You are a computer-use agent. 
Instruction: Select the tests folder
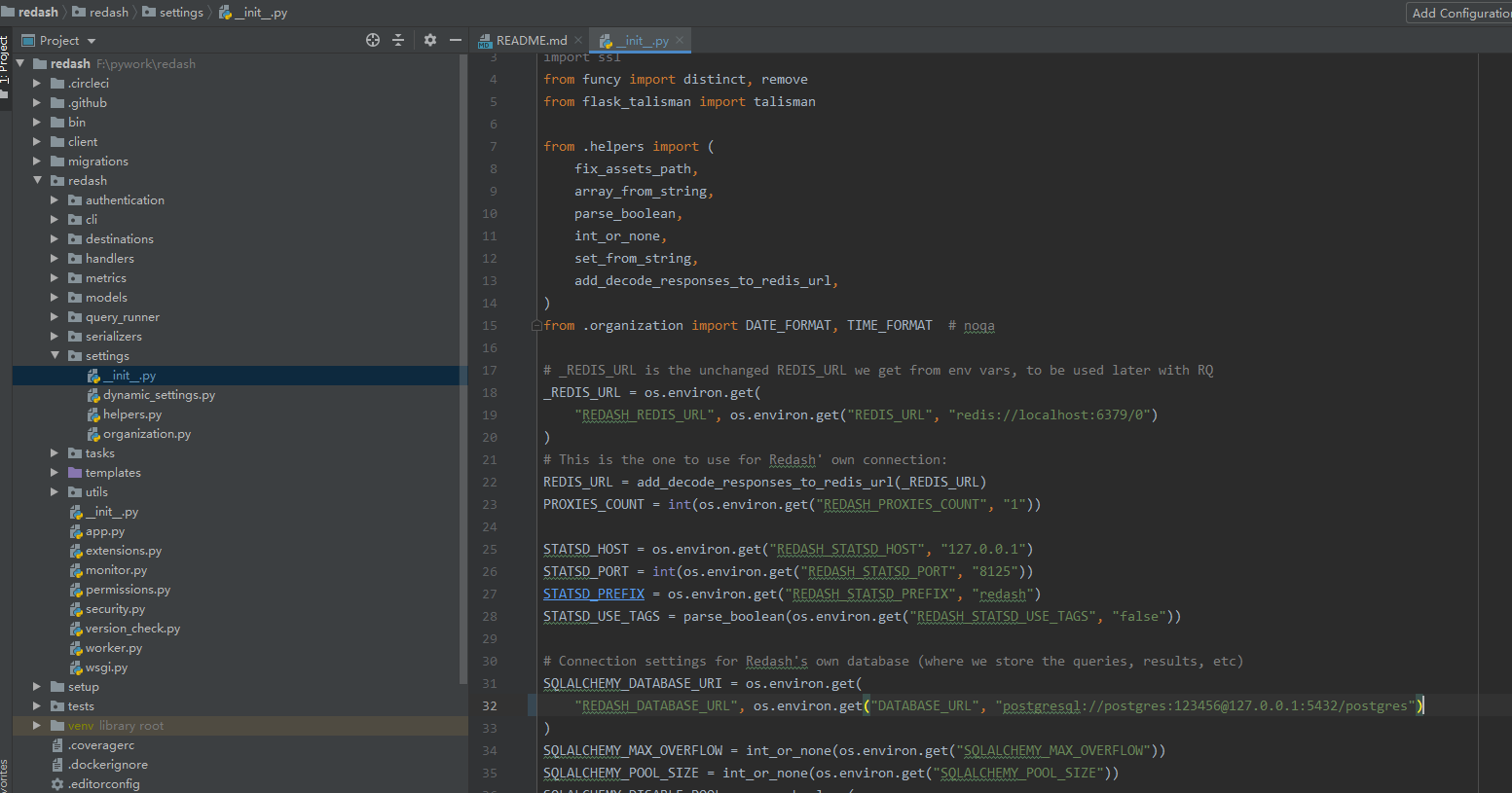[72, 705]
